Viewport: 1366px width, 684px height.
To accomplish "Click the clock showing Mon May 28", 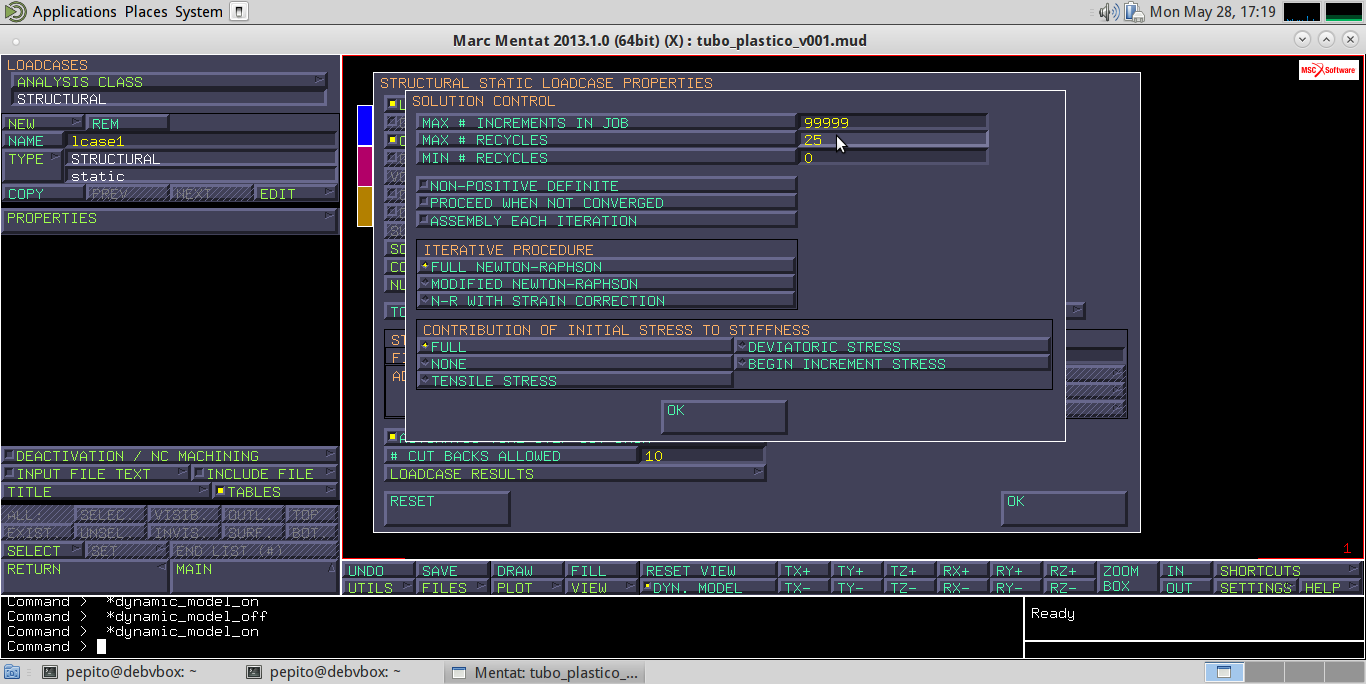I will (1212, 12).
